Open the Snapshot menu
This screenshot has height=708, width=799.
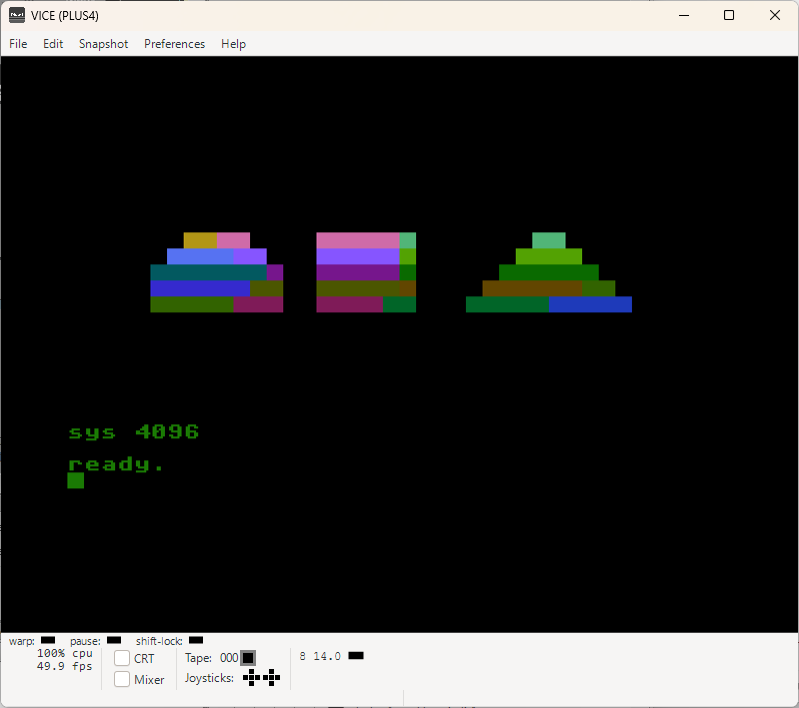pyautogui.click(x=103, y=44)
